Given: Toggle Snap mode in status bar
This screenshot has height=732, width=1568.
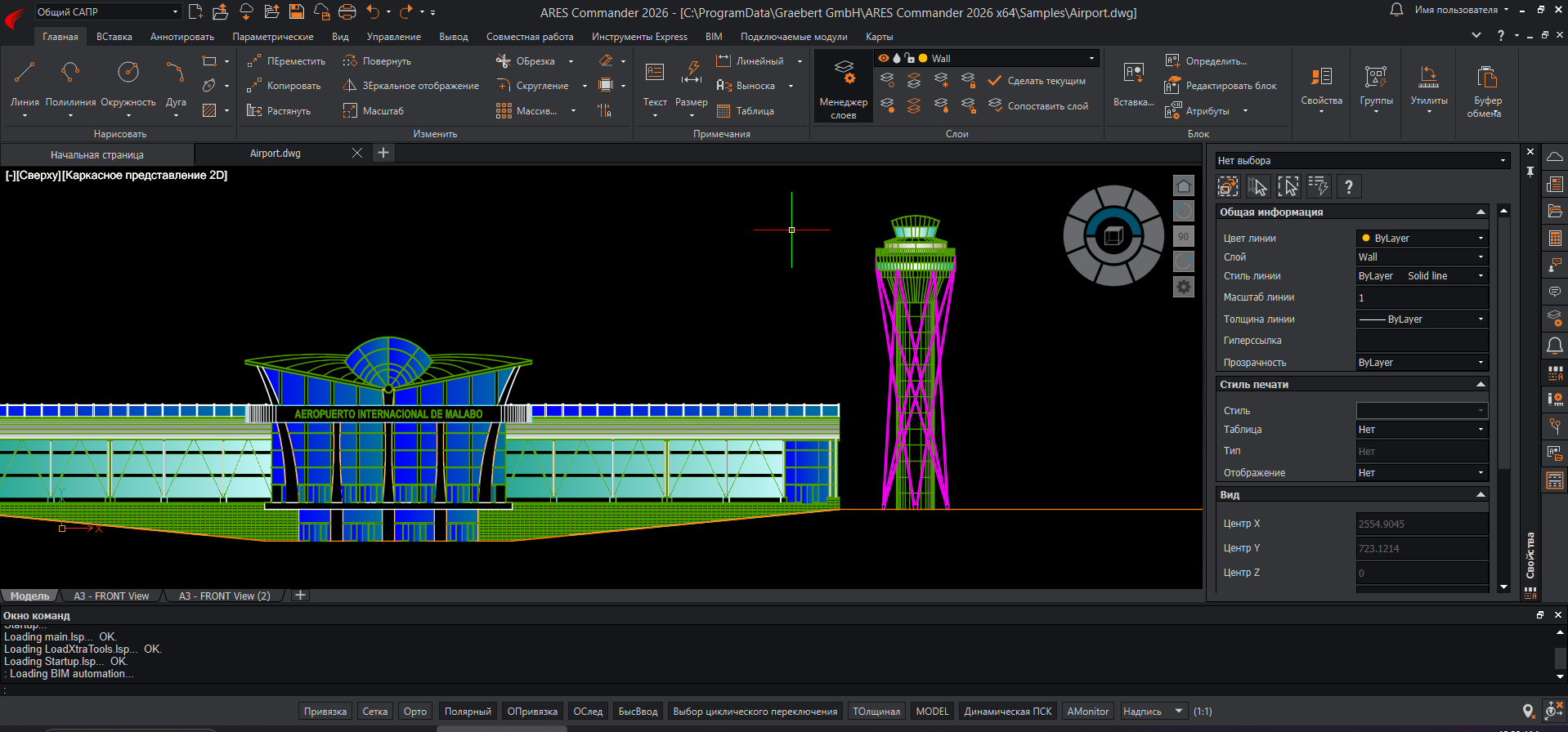Looking at the screenshot, I should coord(325,712).
